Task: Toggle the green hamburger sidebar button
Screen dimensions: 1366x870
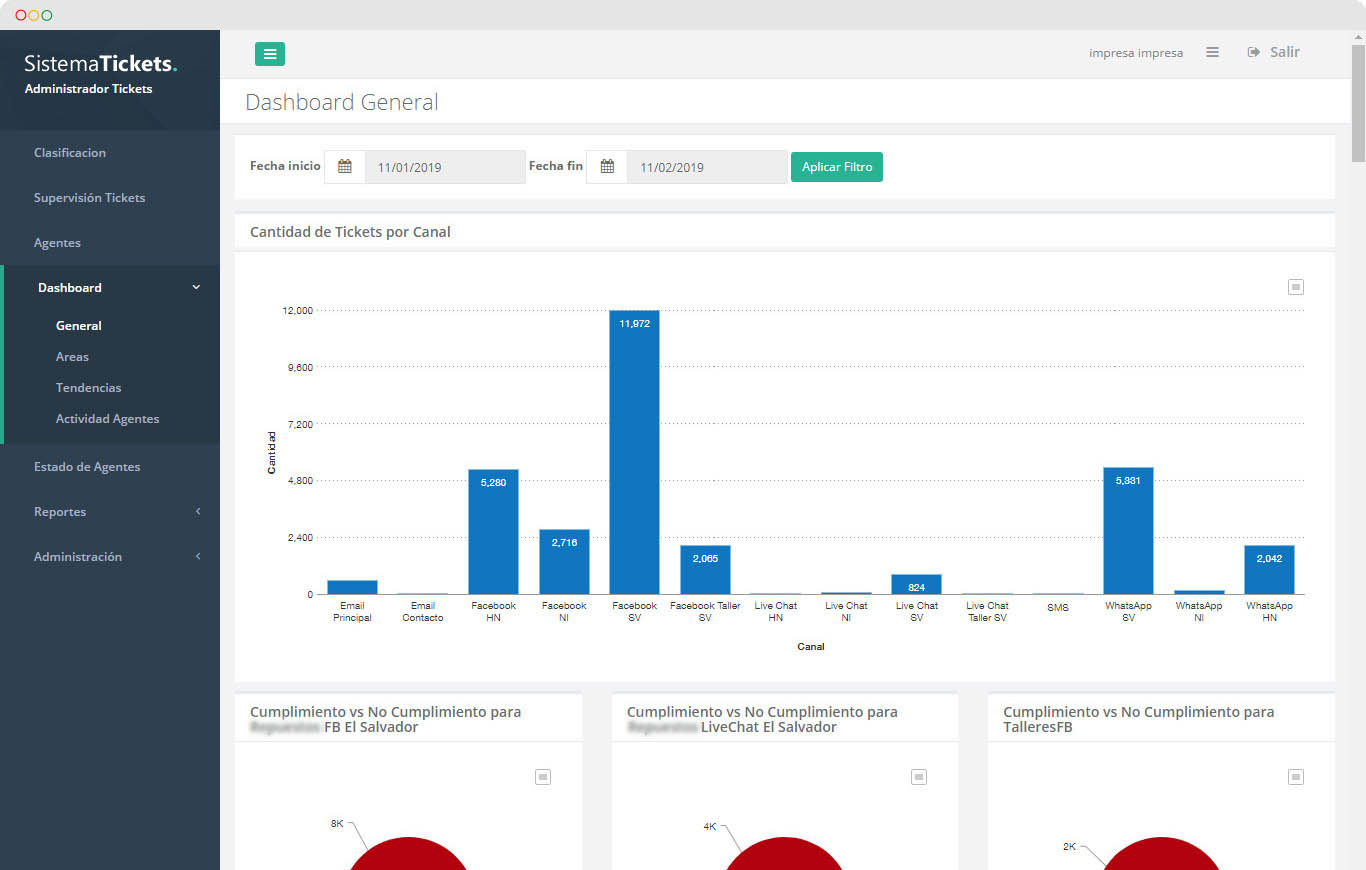Action: 270,54
